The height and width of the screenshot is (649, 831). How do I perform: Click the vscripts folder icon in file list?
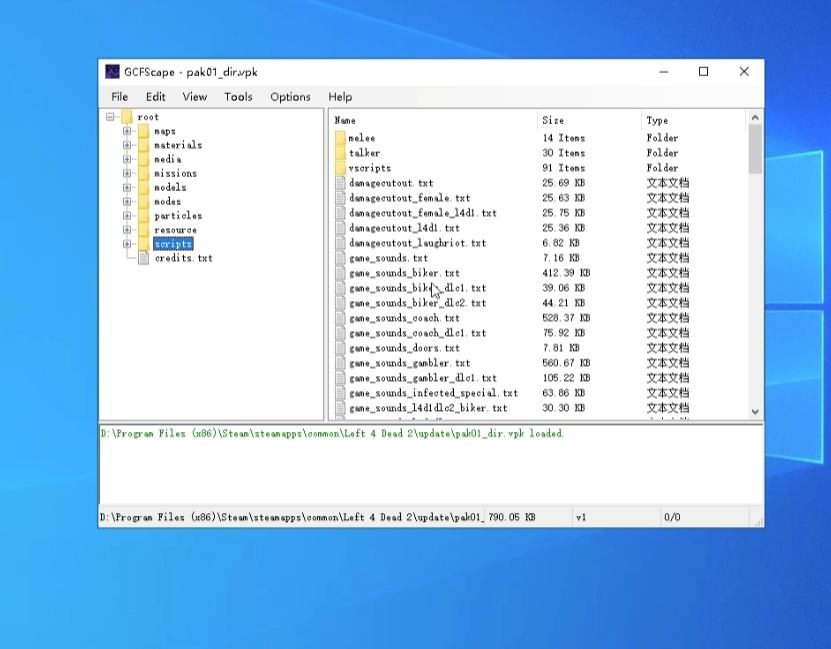340,168
